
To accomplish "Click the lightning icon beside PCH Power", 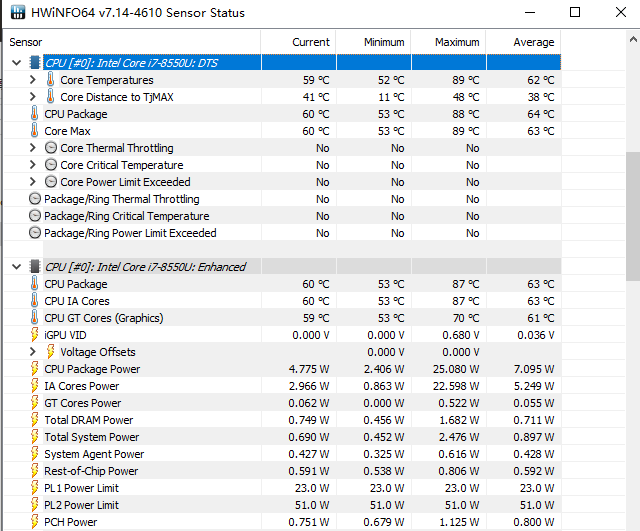I will click(x=35, y=522).
